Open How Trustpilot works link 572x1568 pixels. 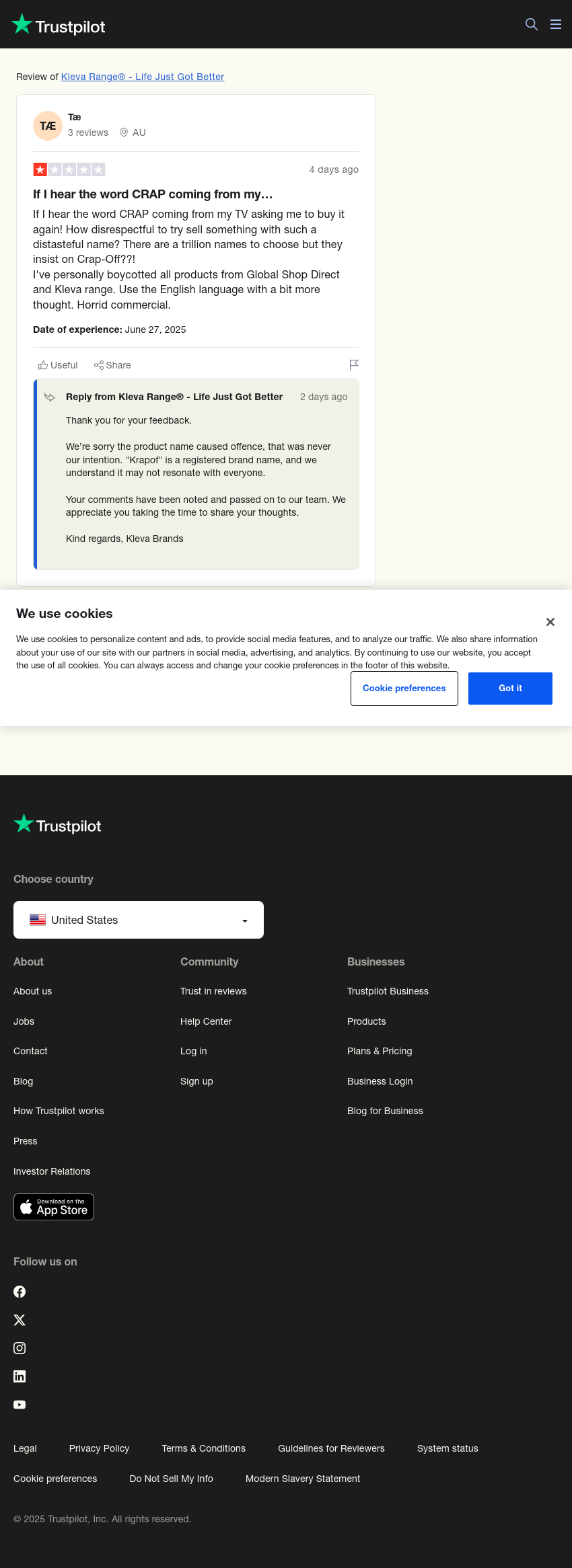(x=59, y=1111)
